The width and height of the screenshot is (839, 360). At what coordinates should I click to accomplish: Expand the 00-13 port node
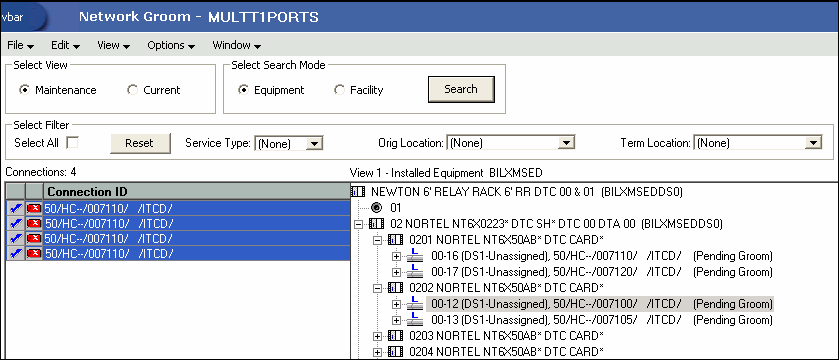[x=396, y=320]
